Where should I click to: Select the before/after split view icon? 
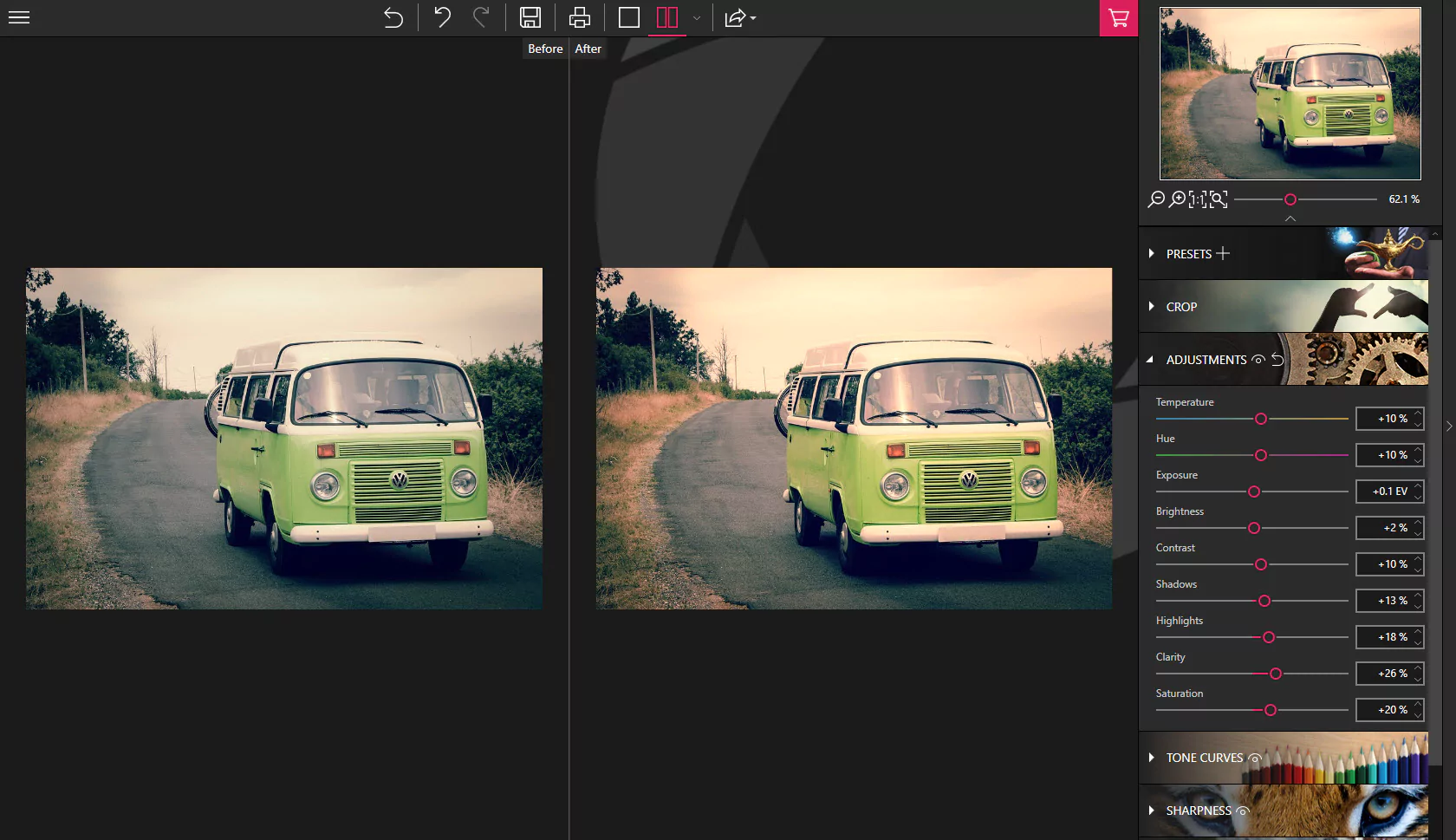tap(666, 17)
